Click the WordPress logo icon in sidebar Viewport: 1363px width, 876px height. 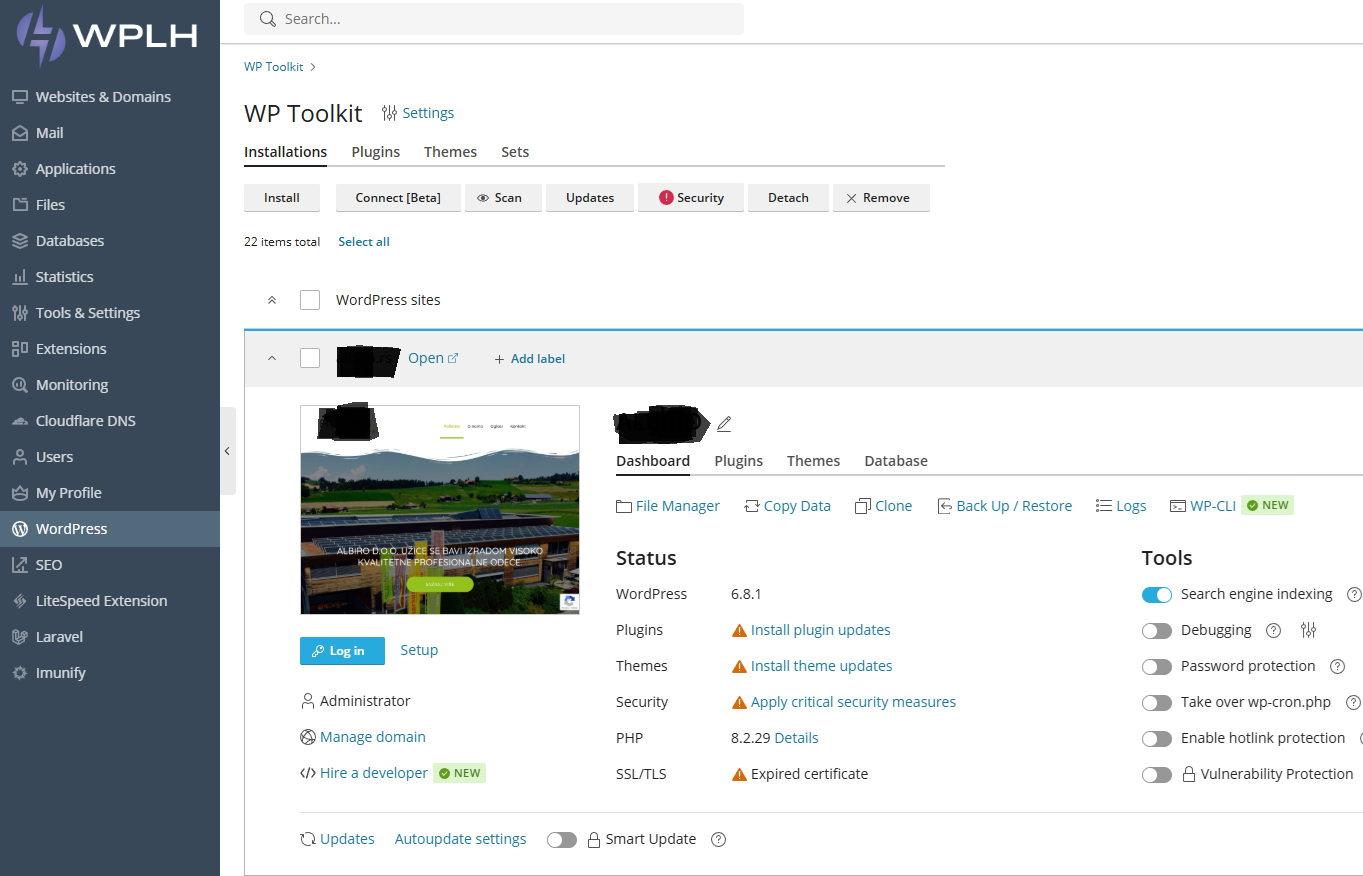(x=19, y=529)
